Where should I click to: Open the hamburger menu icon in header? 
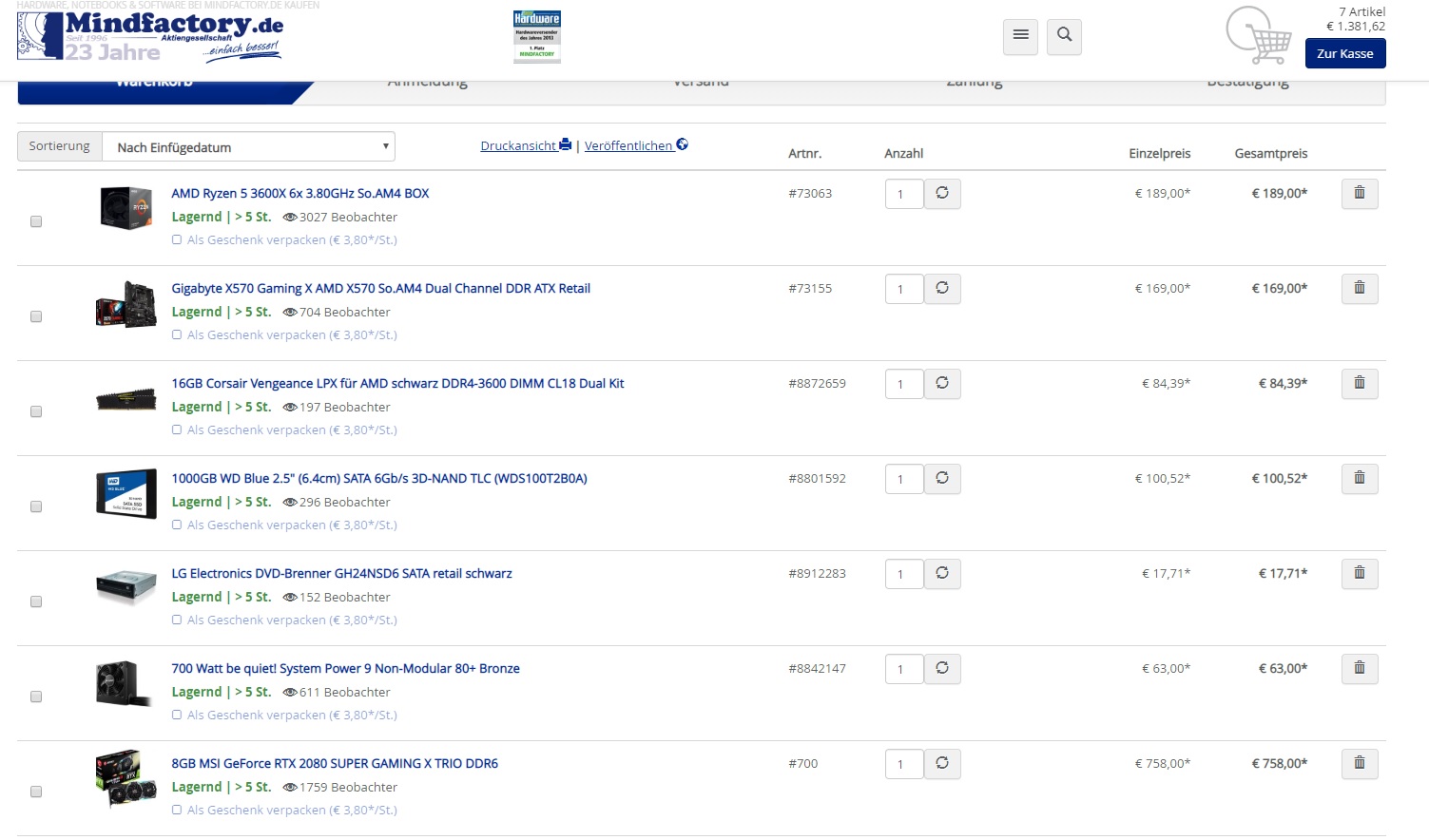tap(1020, 36)
